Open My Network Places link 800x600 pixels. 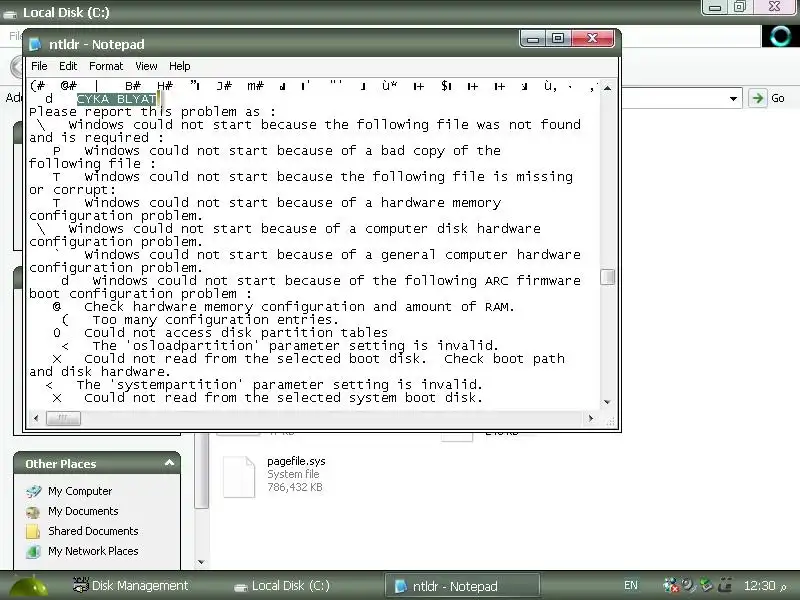tap(93, 551)
